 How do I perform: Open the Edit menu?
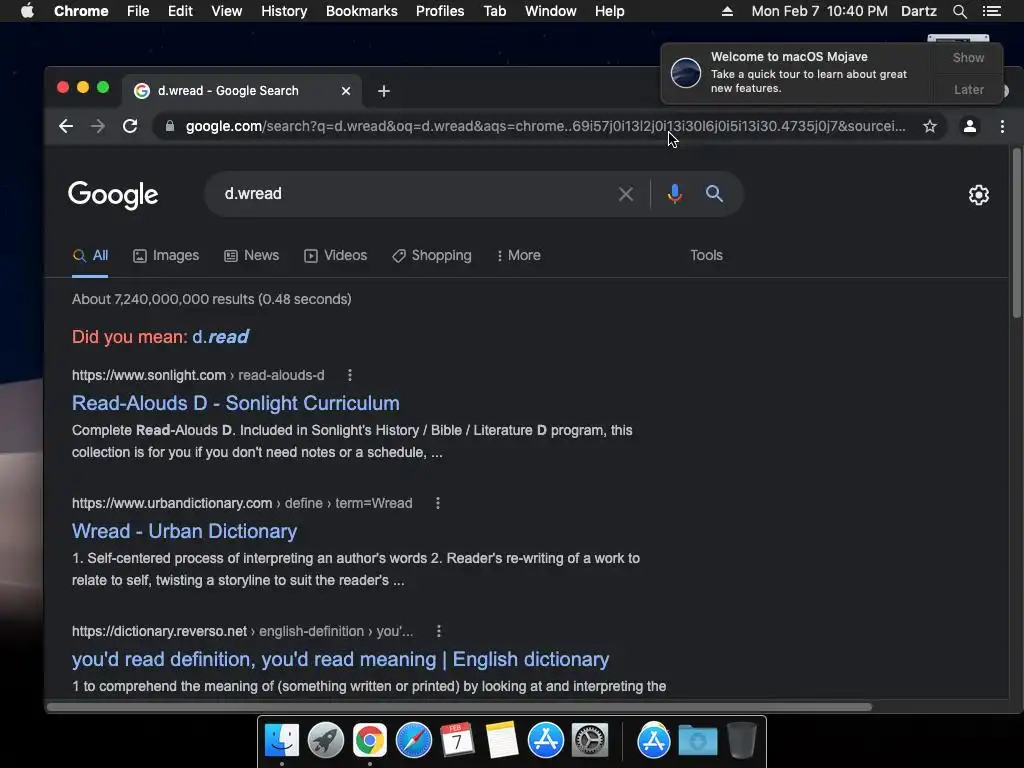coord(180,11)
